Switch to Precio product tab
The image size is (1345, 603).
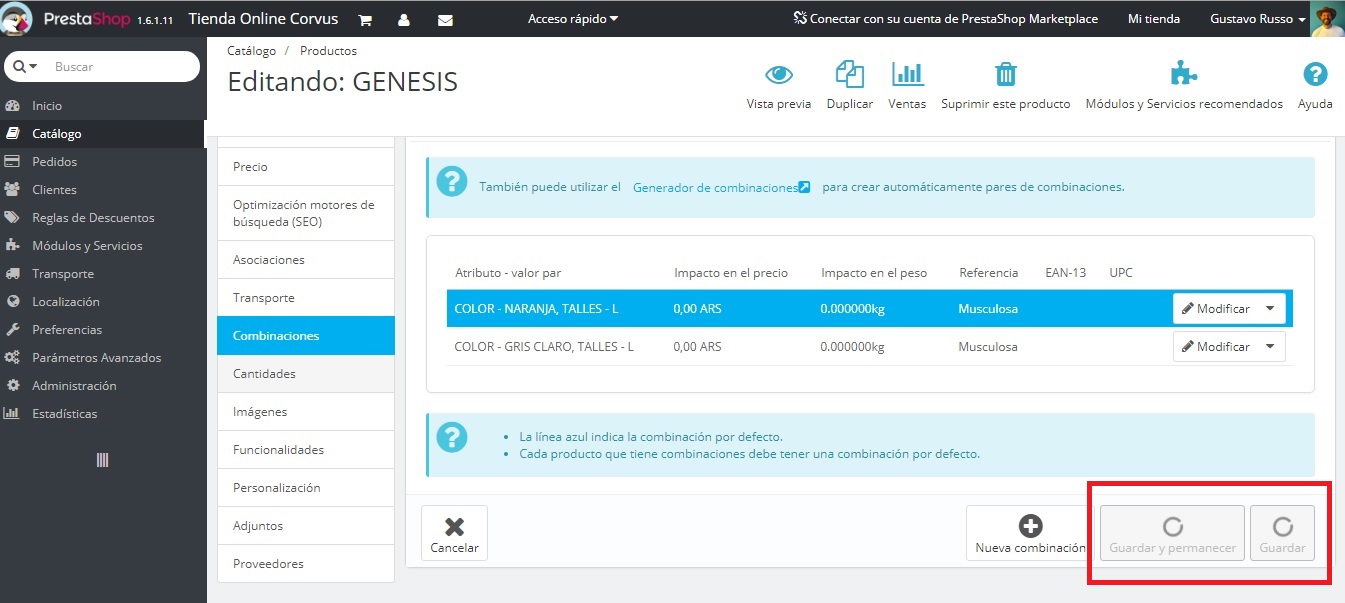[306, 167]
